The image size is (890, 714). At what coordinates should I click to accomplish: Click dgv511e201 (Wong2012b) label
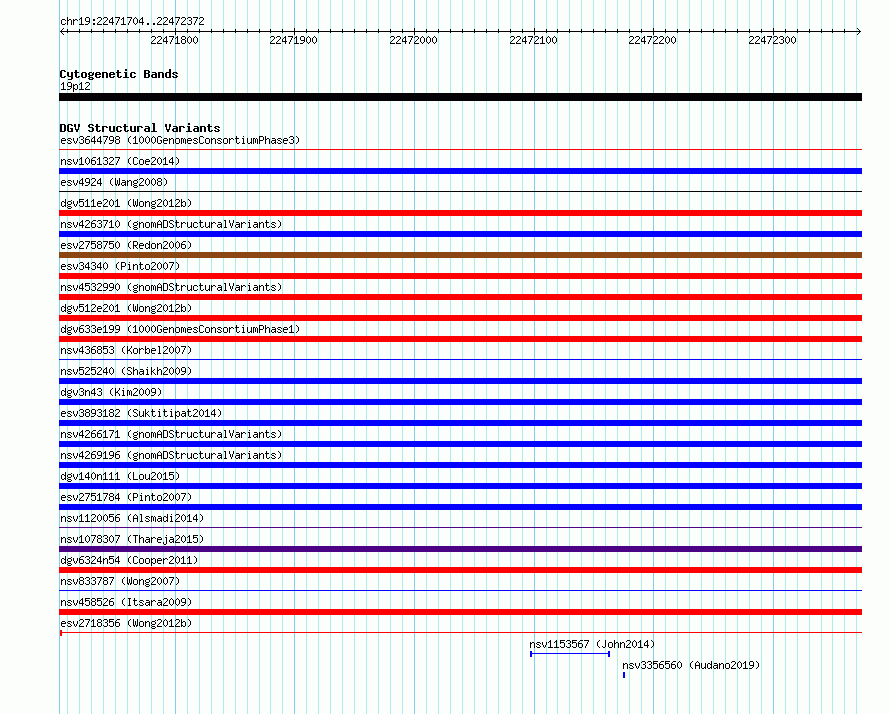click(126, 203)
